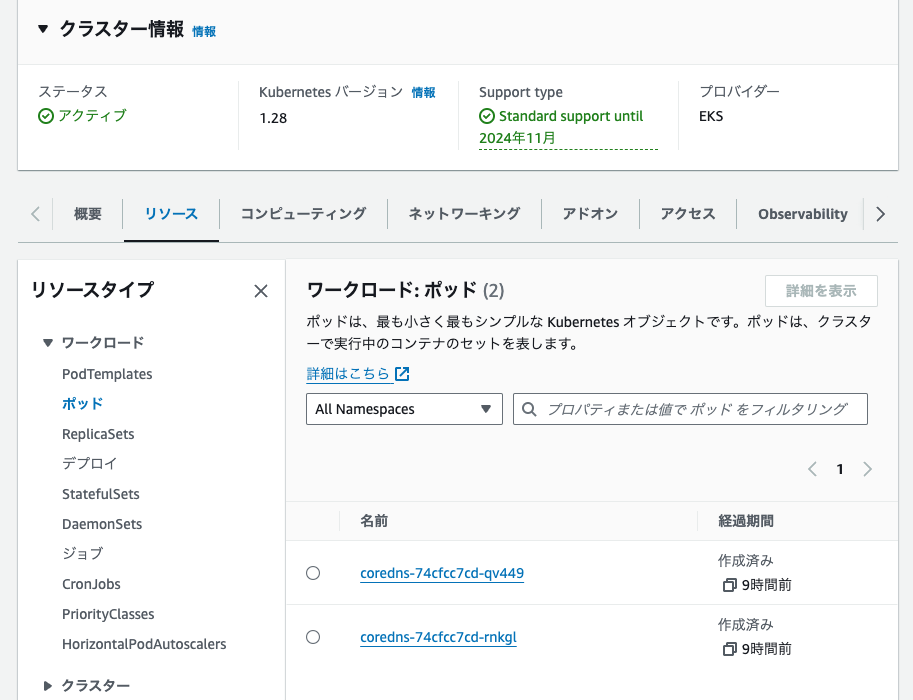Click 9時間前 text in the qv449 row

766,585
